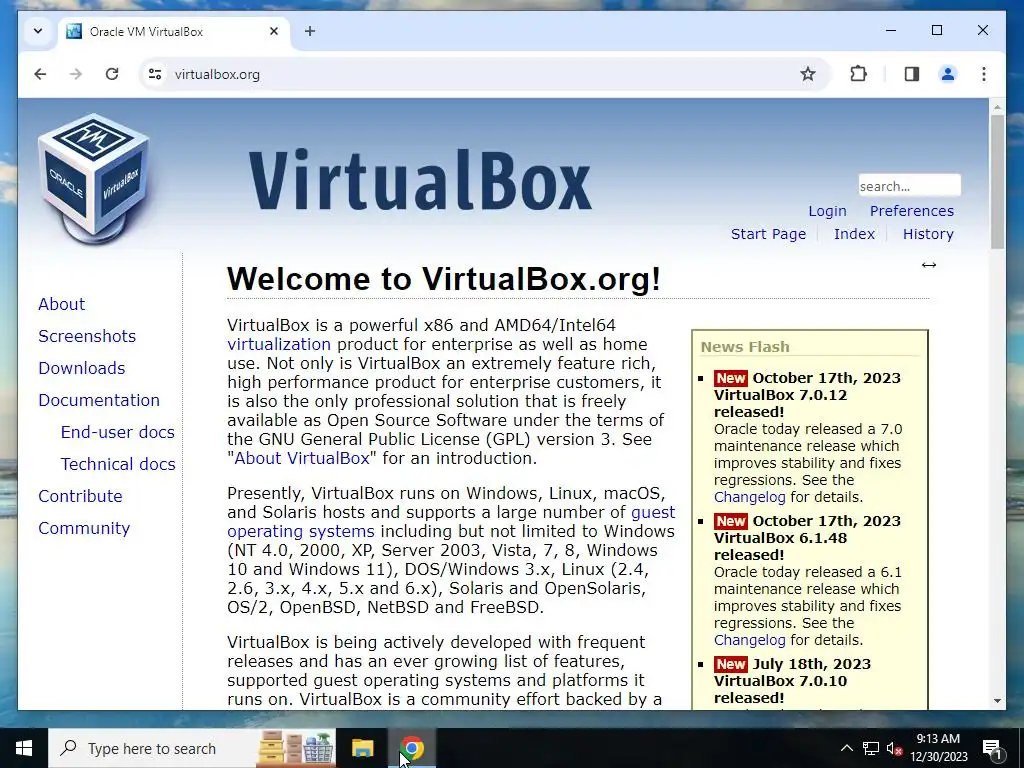Image resolution: width=1024 pixels, height=768 pixels.
Task: Open Downloads in the sidebar
Action: [x=82, y=368]
